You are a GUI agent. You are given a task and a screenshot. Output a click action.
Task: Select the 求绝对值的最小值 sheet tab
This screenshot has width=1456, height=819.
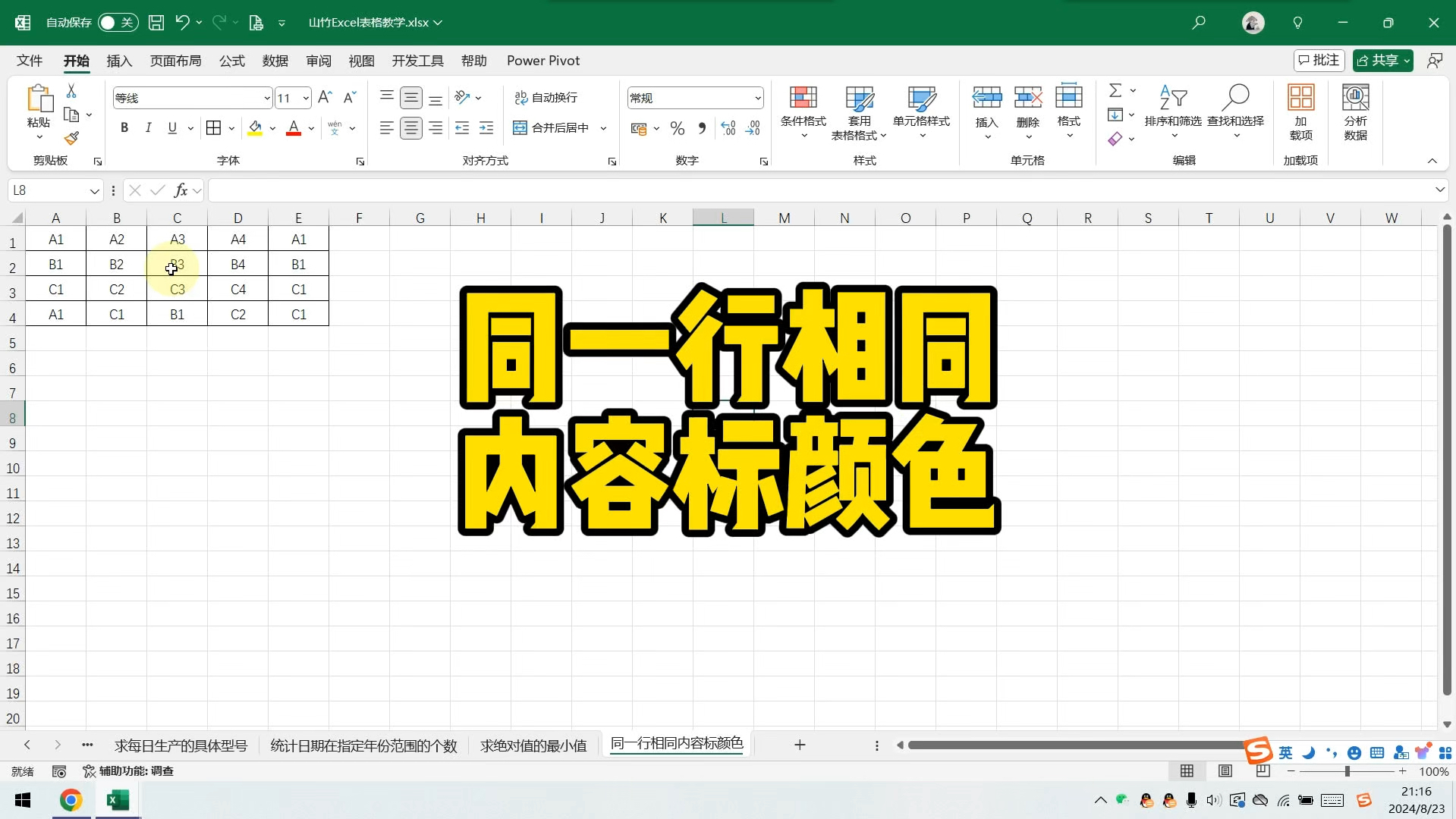533,744
